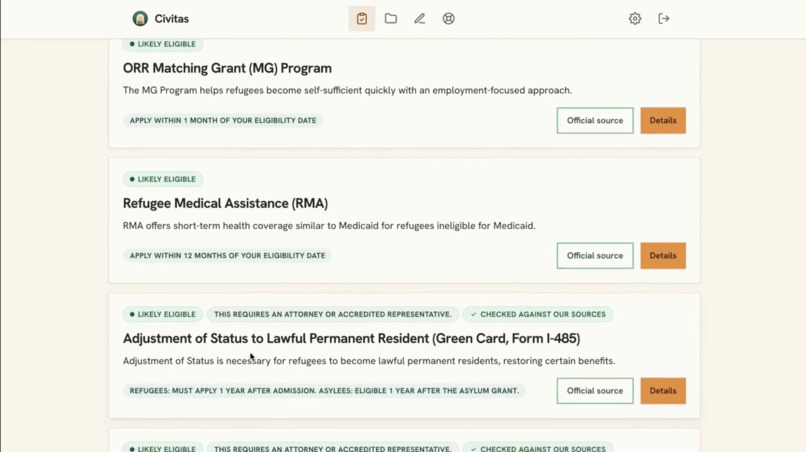The height and width of the screenshot is (452, 806).
Task: Select Adjustment of Status to Lawful Permanent Resident title
Action: (352, 338)
